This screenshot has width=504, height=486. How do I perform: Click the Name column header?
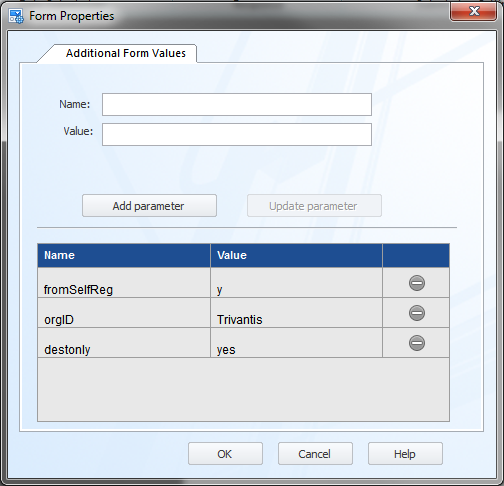pyautogui.click(x=124, y=255)
